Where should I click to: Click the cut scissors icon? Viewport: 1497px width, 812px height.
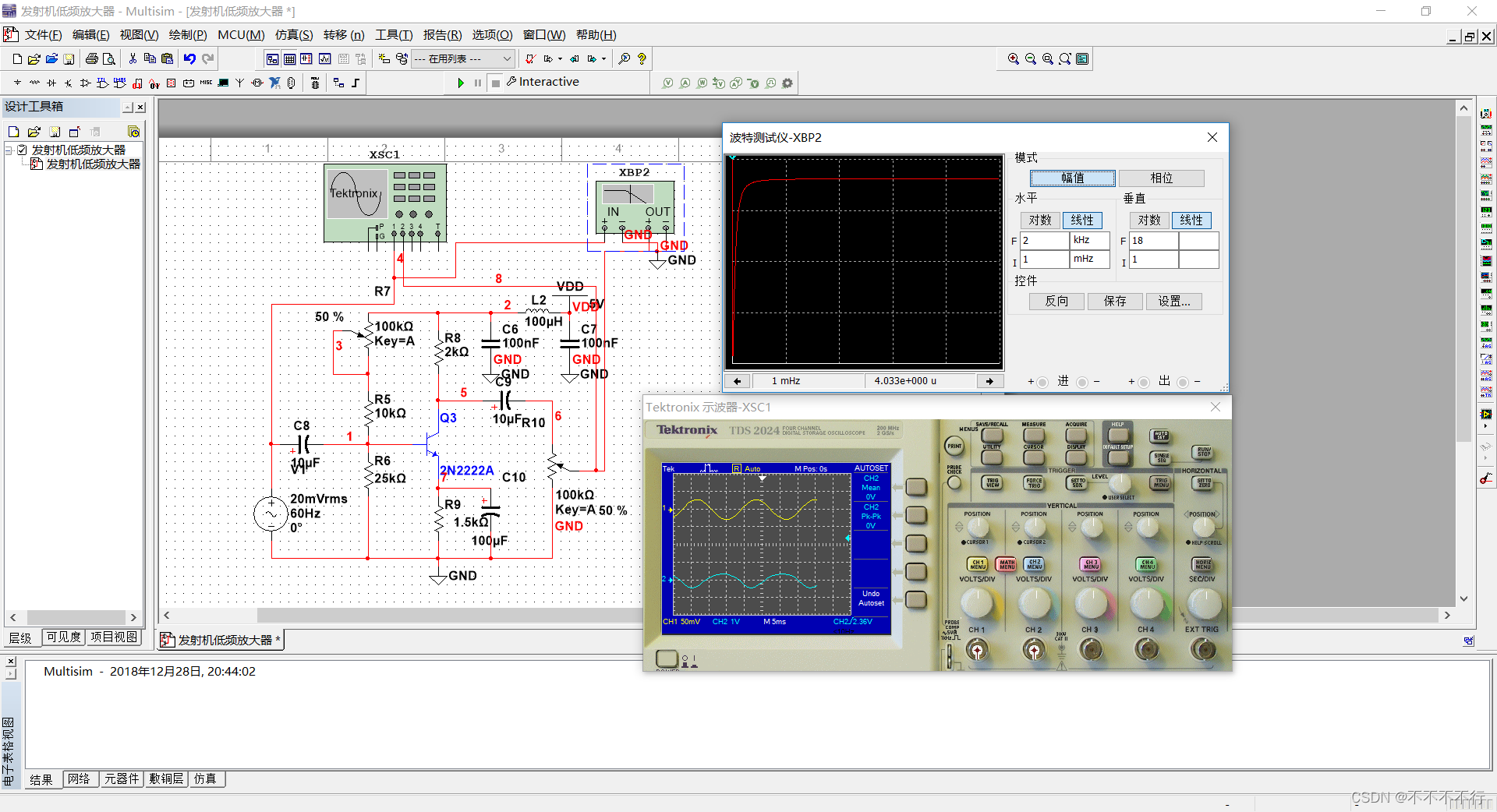(133, 58)
